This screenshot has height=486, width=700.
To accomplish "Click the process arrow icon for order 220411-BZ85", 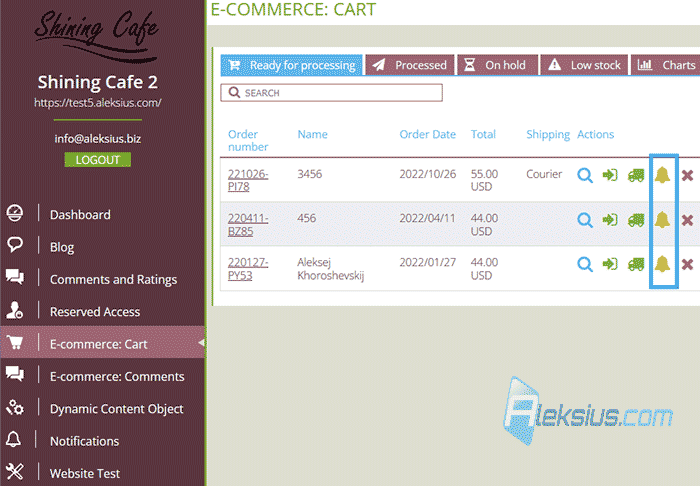I will 610,219.
